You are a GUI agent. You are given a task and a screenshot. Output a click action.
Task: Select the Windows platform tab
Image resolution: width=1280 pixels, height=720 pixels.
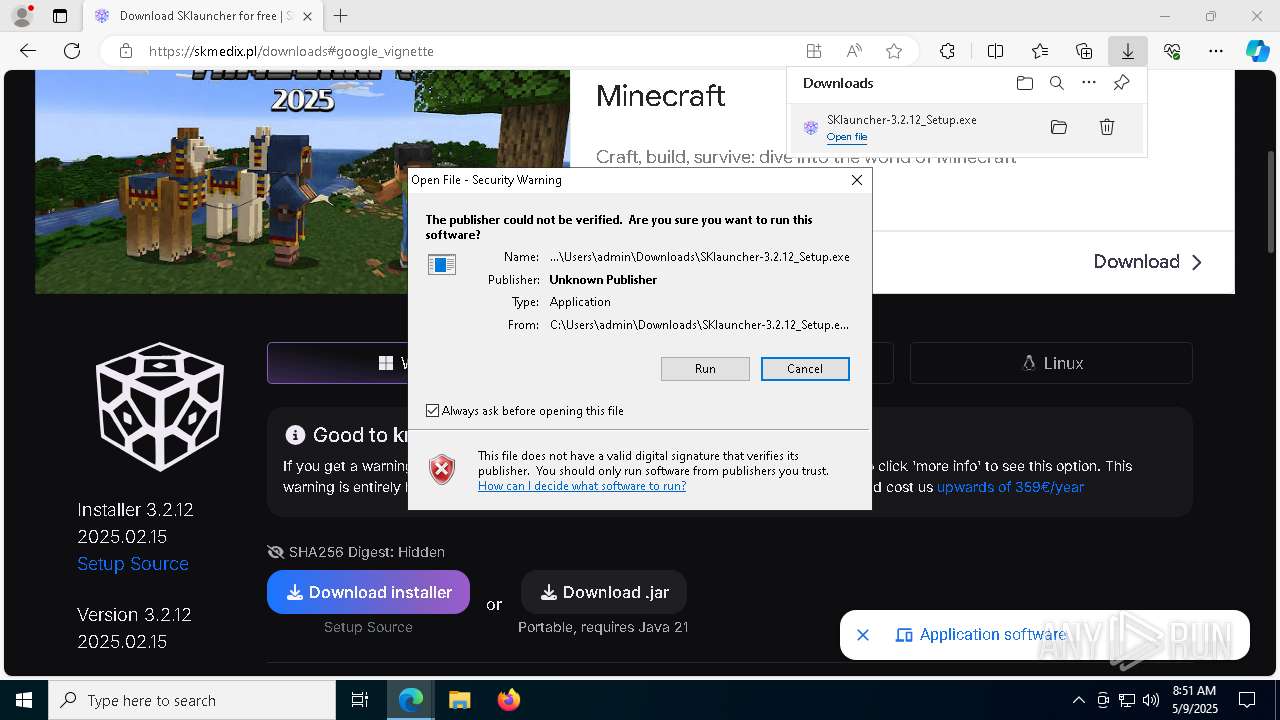tap(337, 363)
